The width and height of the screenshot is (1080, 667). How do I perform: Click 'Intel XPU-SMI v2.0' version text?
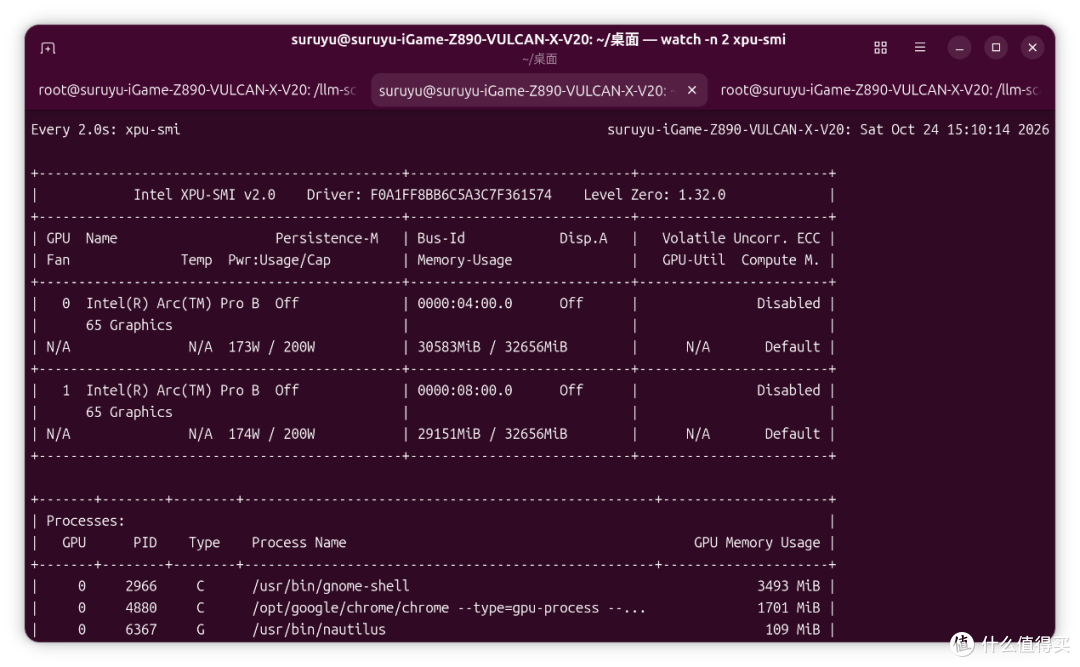pos(205,195)
